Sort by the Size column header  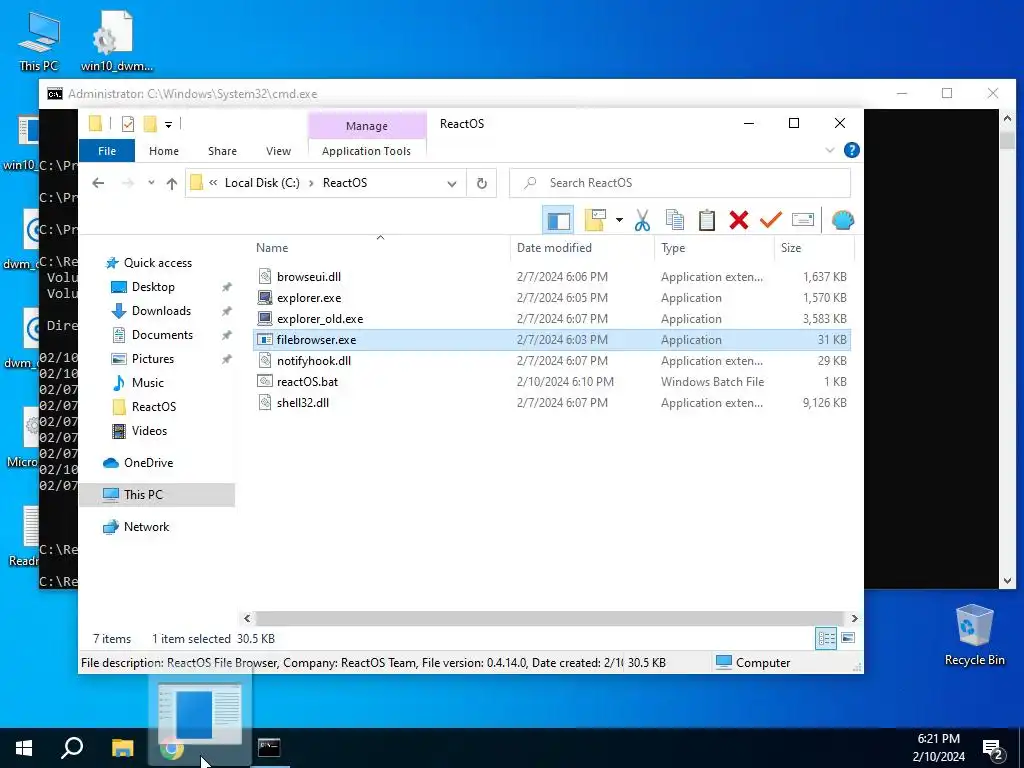point(791,248)
